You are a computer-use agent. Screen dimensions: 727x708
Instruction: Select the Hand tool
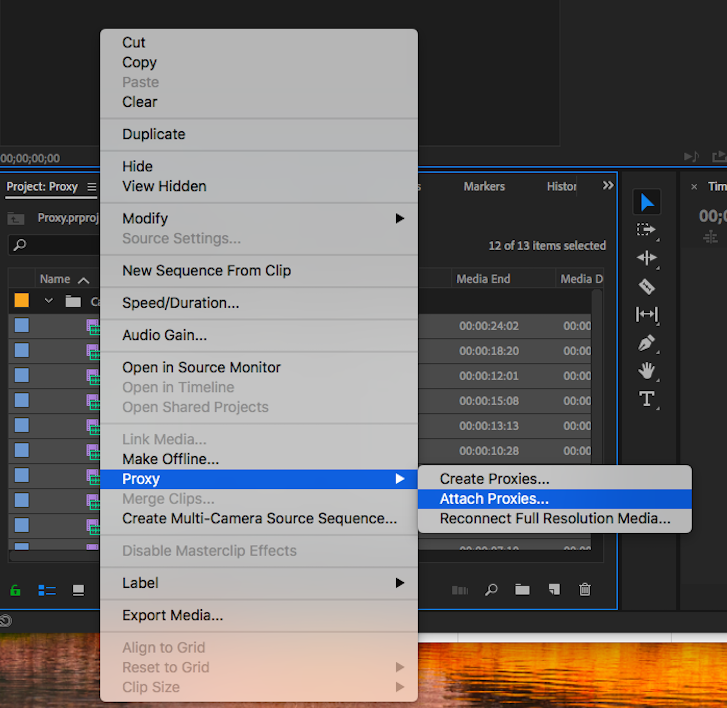tap(647, 371)
